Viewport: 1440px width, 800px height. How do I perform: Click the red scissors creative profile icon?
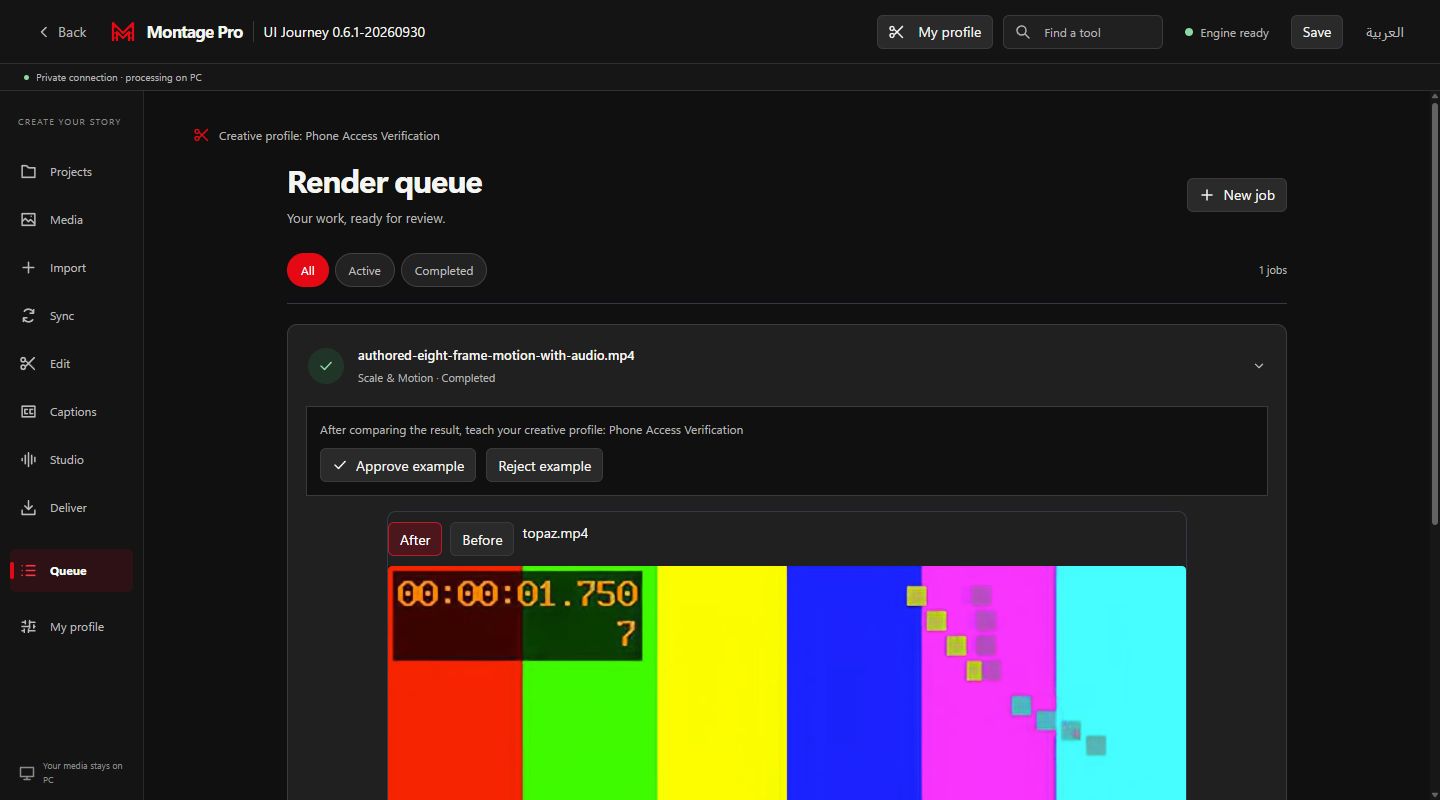(x=201, y=135)
